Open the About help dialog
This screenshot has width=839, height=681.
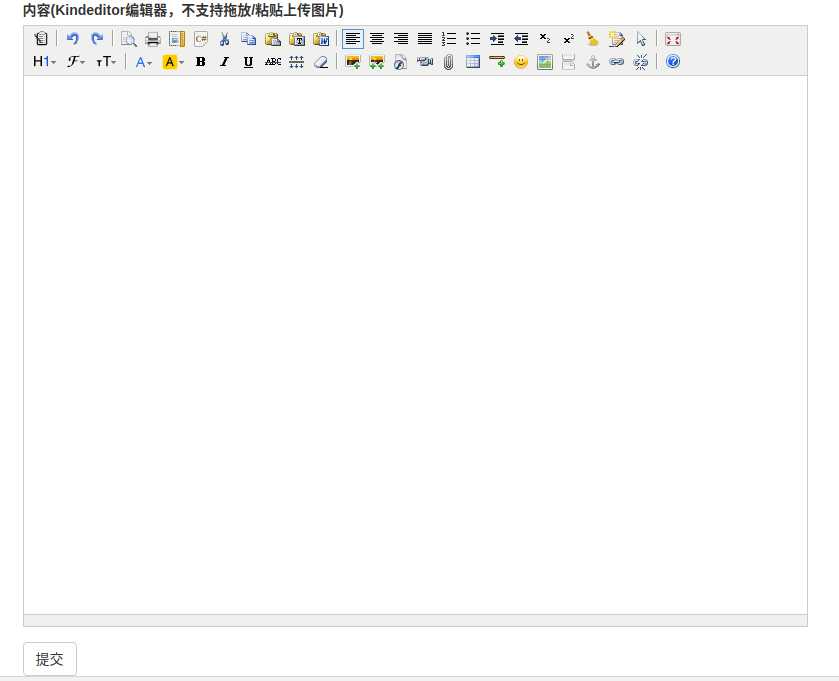[x=673, y=62]
